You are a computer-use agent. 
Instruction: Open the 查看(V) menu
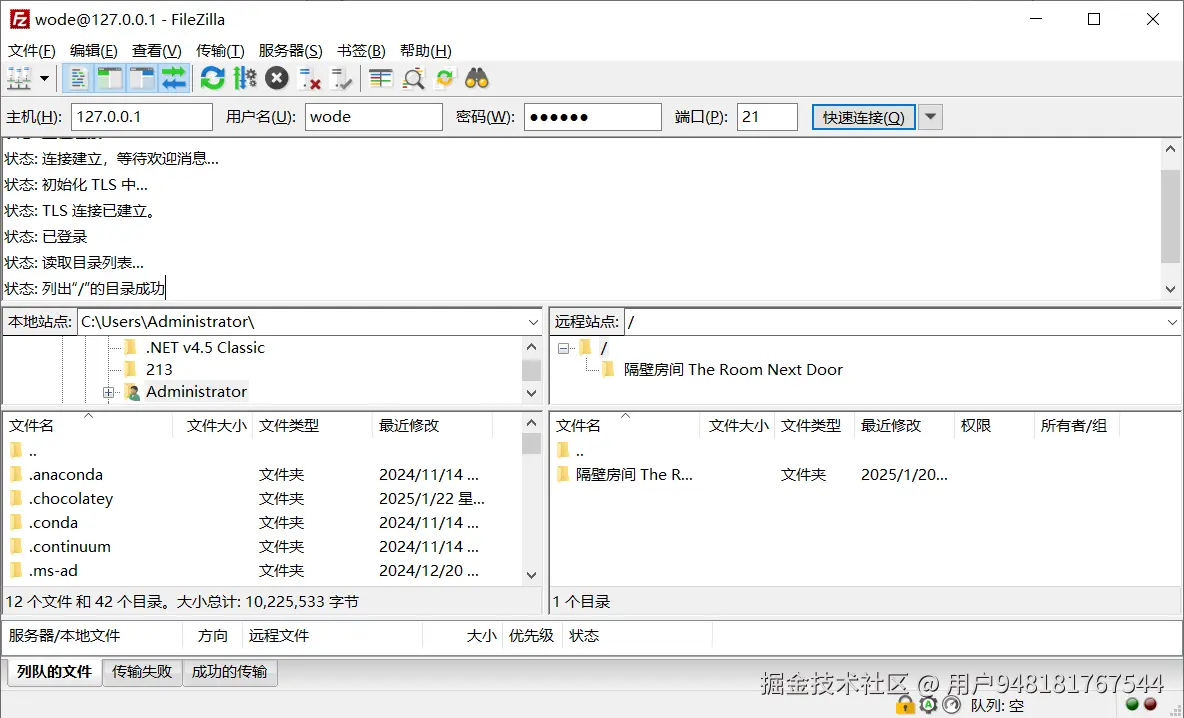[156, 51]
